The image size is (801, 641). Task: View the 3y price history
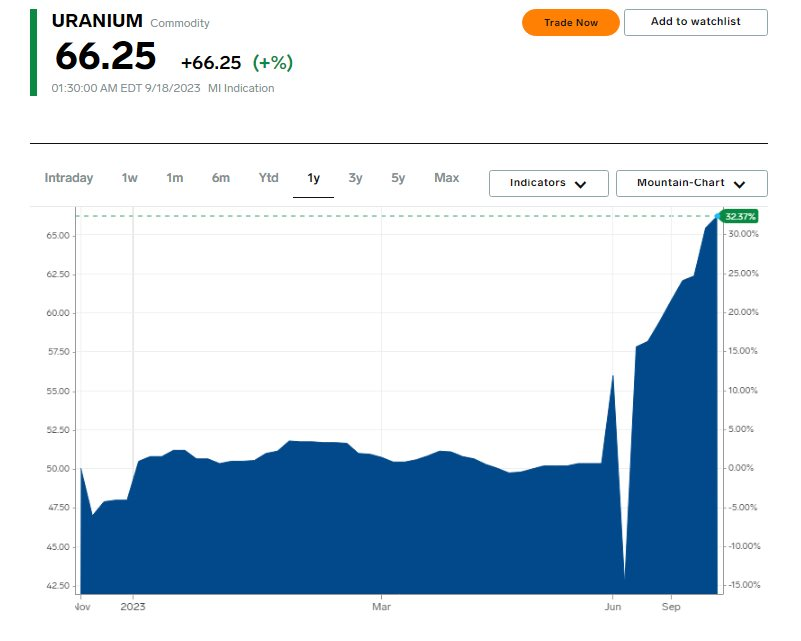[355, 178]
